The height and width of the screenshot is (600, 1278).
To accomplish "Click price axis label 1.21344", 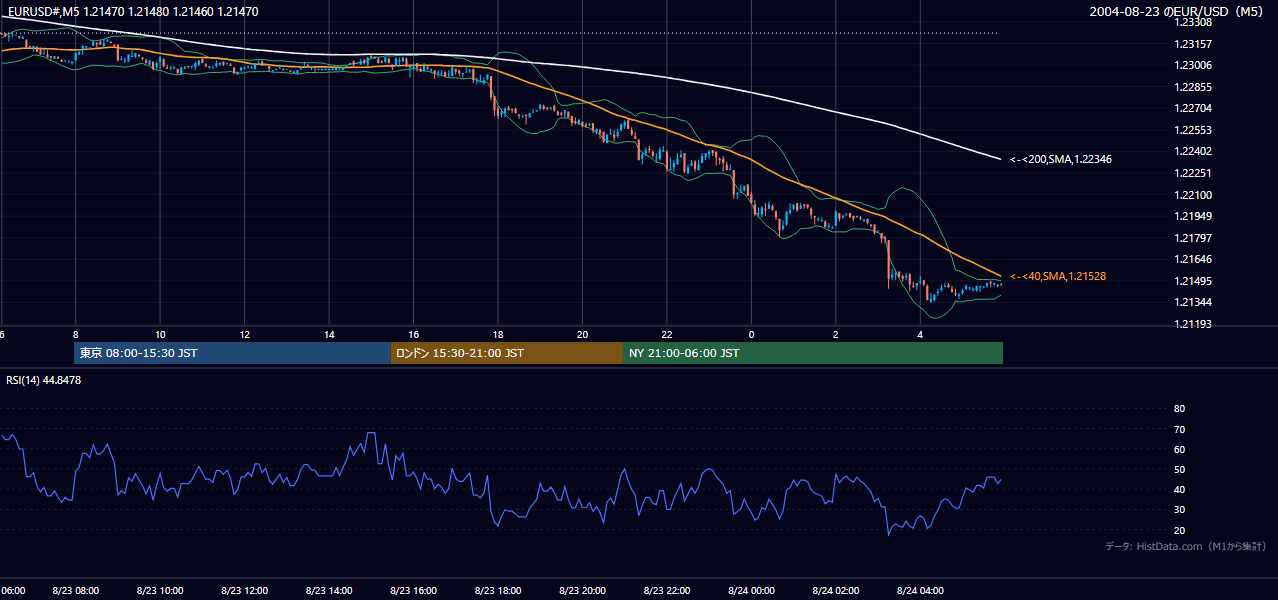I will (1192, 302).
